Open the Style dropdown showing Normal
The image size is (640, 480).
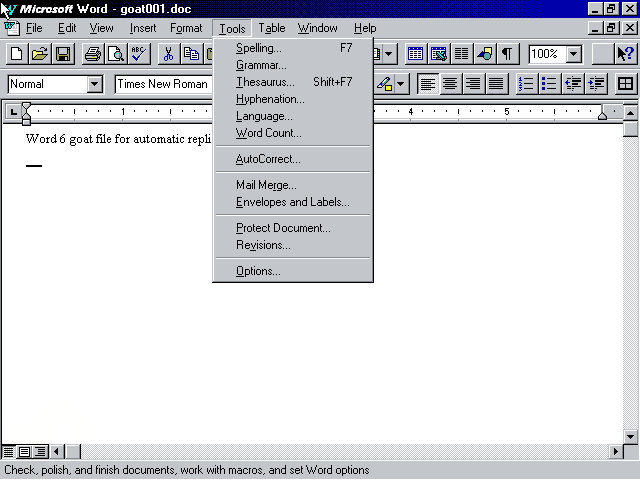(95, 84)
